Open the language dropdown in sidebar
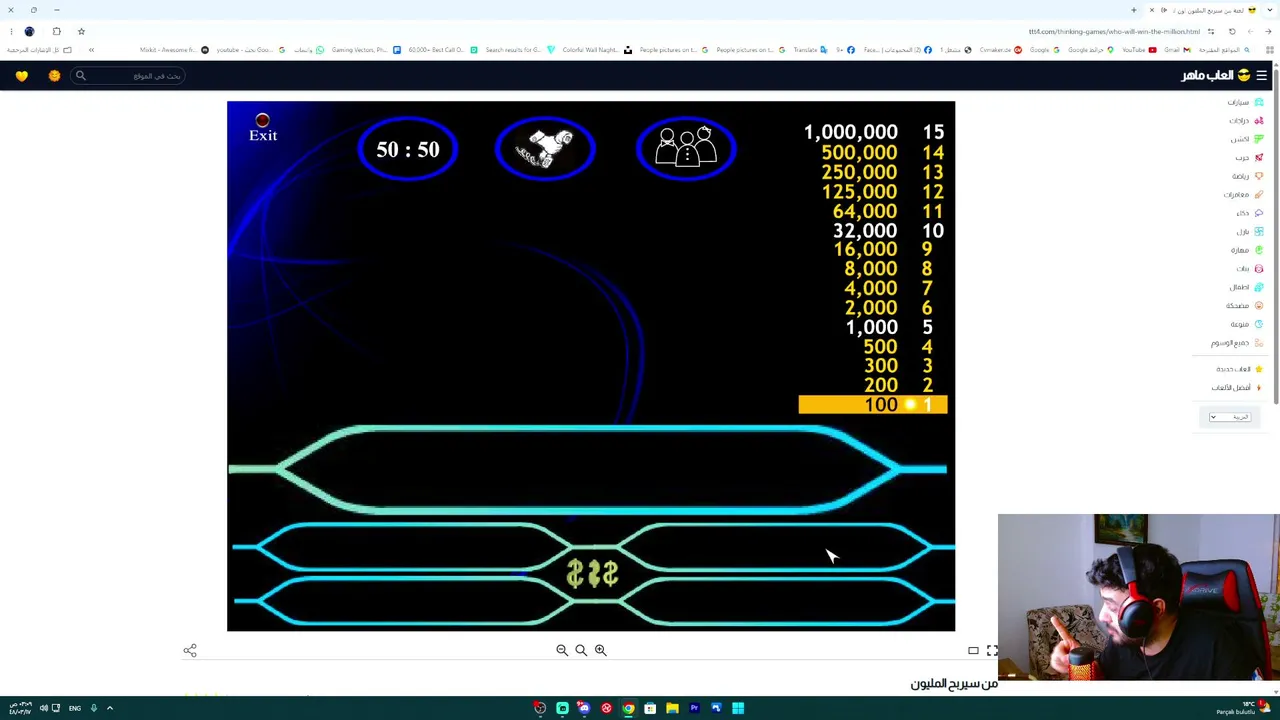1280x720 pixels. point(1229,417)
